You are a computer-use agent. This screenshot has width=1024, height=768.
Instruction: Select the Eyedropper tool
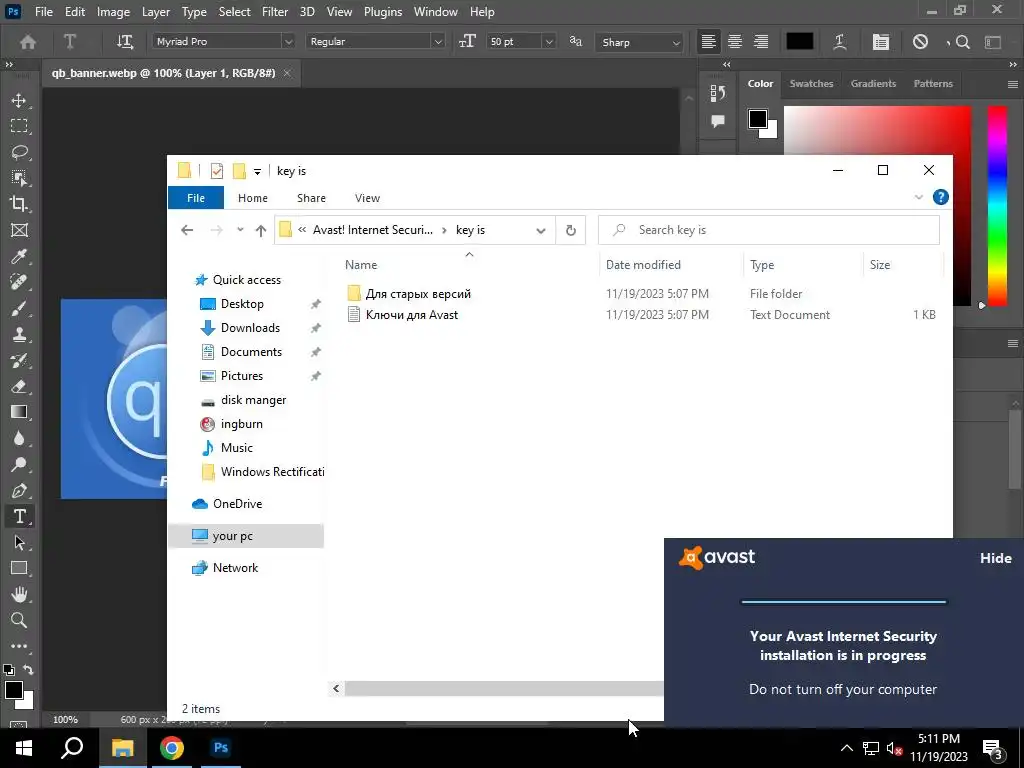click(x=19, y=256)
